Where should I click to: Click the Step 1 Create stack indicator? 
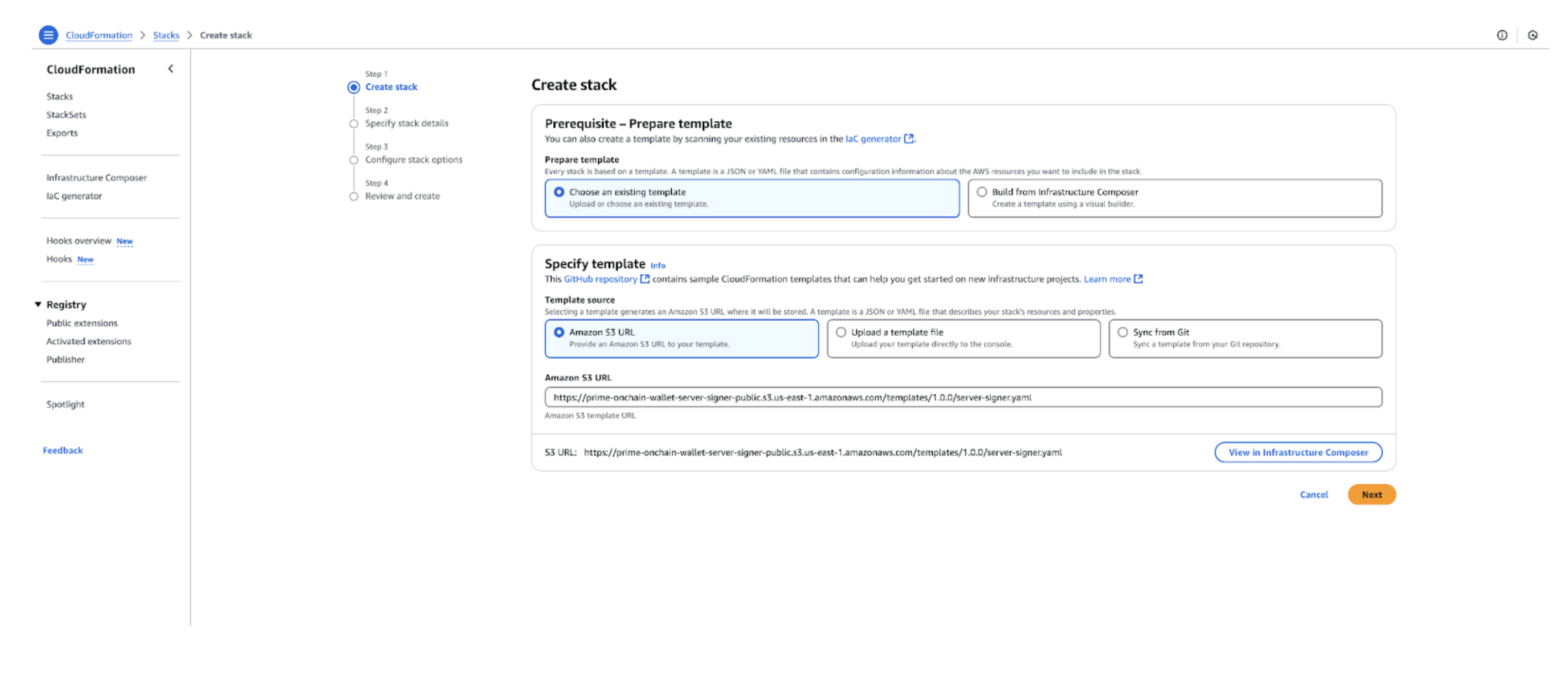coord(354,87)
